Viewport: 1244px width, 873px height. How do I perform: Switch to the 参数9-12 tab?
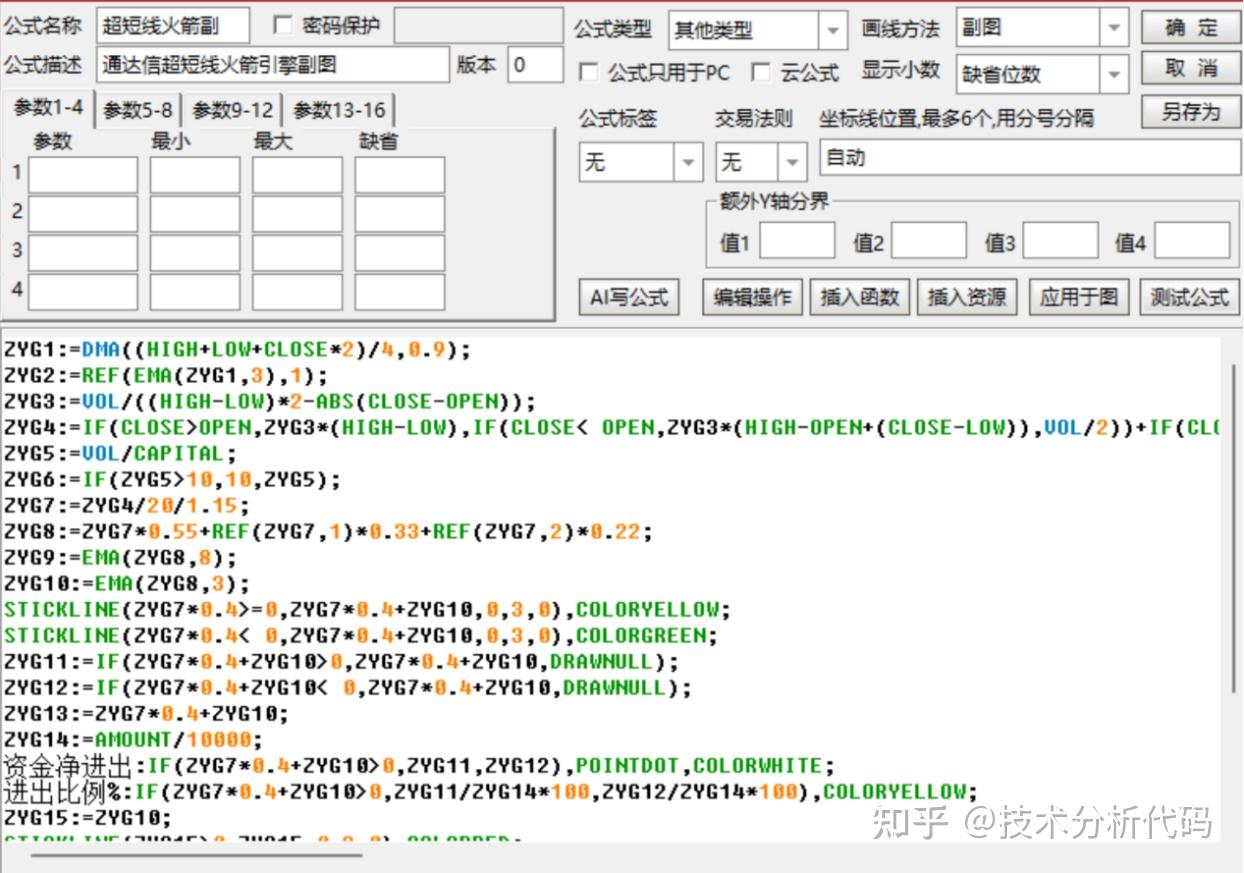click(x=232, y=110)
